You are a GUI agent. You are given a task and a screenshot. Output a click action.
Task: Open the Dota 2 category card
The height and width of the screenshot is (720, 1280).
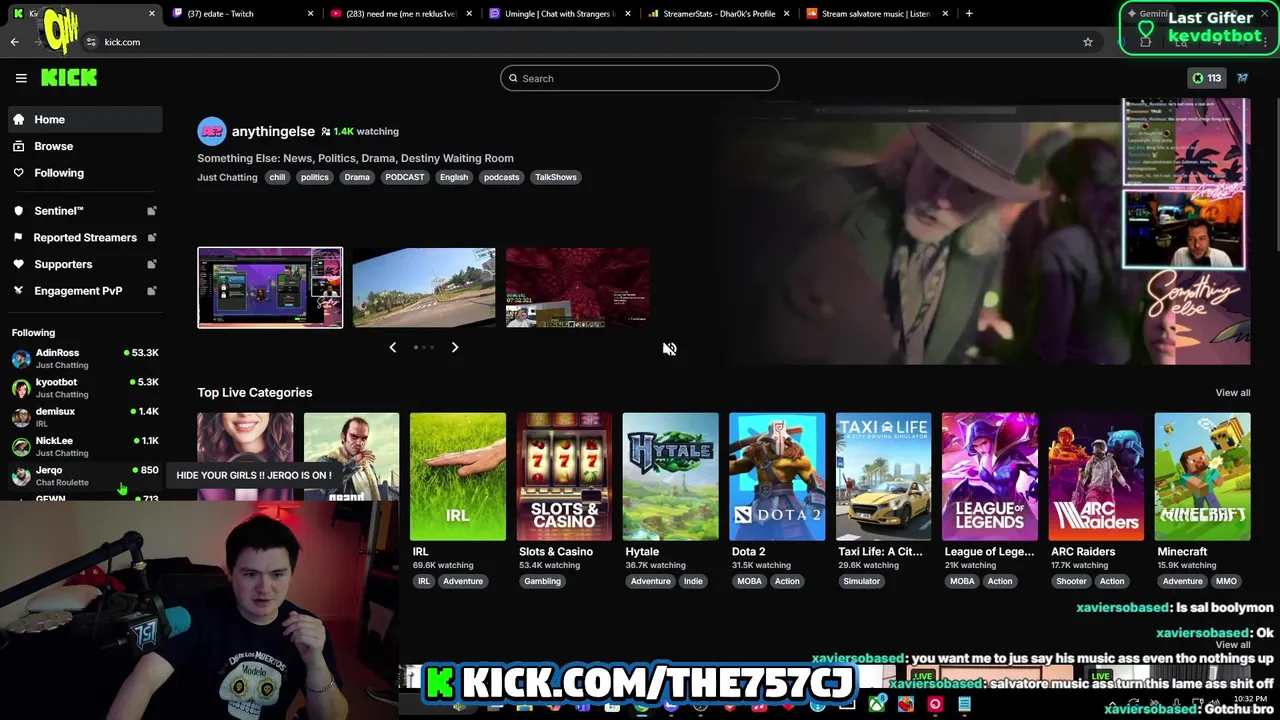777,477
